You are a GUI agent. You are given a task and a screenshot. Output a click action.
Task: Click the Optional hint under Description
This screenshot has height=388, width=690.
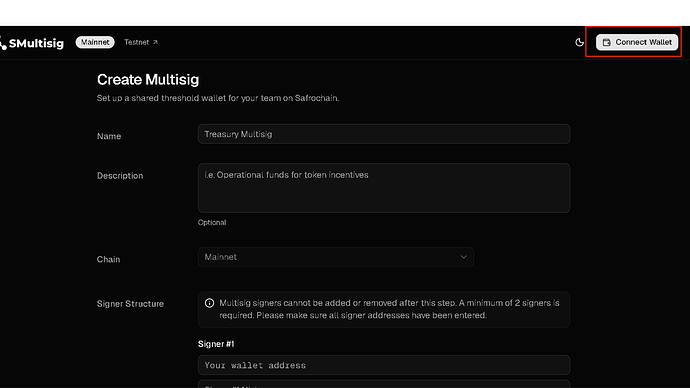point(212,223)
